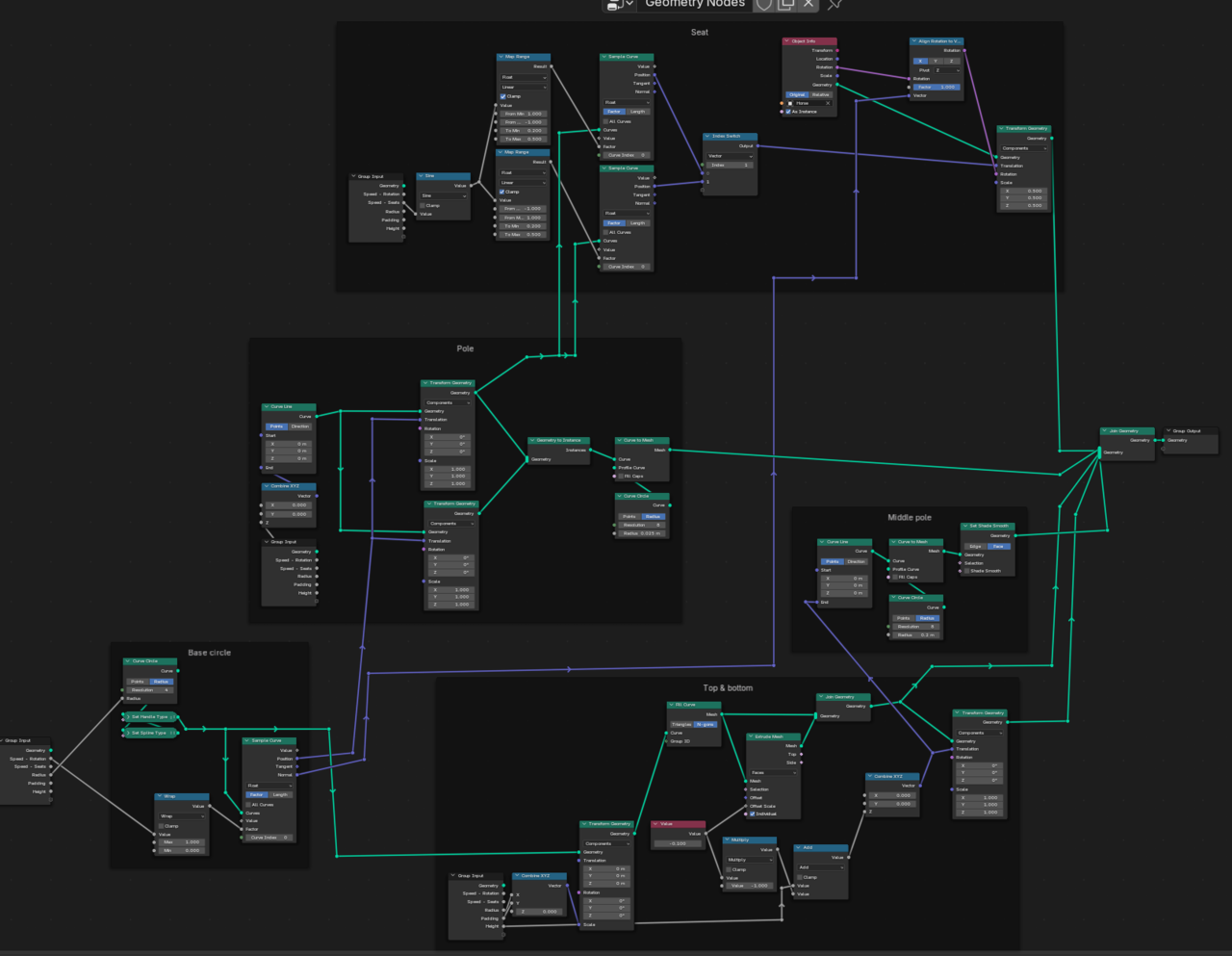Disable Clamp in upper Map Range node
The image size is (1232, 956).
click(x=503, y=96)
